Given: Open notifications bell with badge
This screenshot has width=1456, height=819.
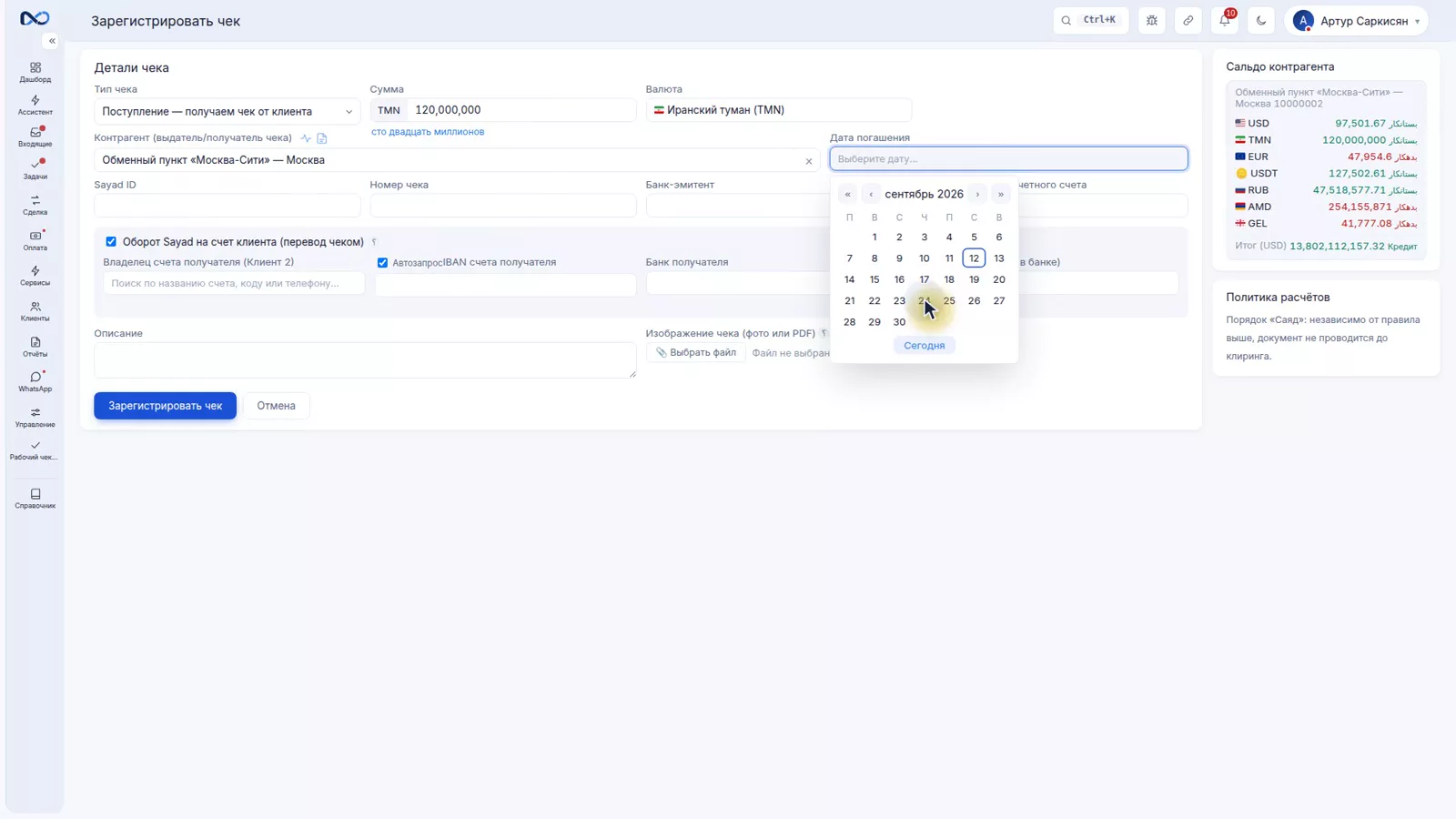Looking at the screenshot, I should point(1225,20).
